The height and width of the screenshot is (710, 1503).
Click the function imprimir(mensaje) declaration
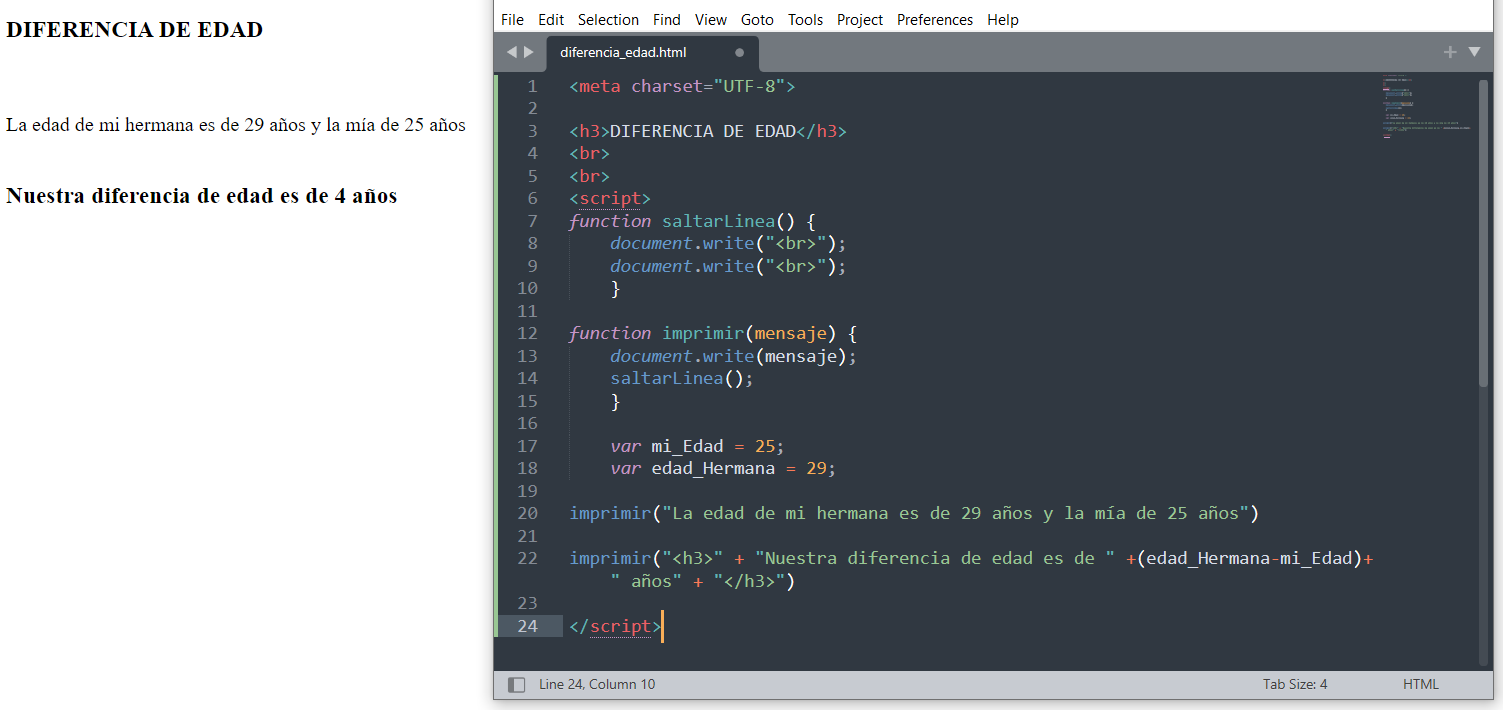(x=713, y=333)
